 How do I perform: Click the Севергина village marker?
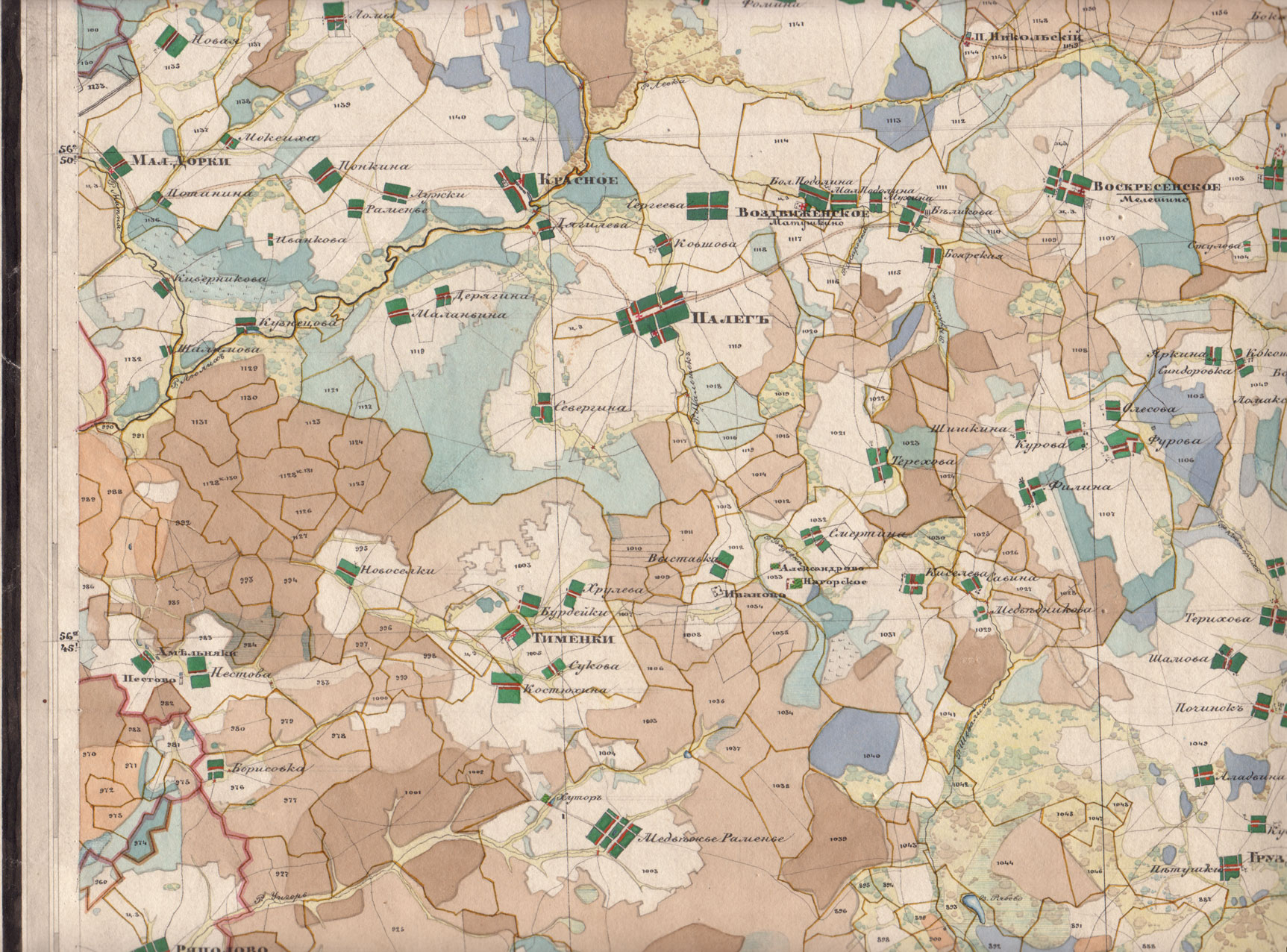click(543, 407)
